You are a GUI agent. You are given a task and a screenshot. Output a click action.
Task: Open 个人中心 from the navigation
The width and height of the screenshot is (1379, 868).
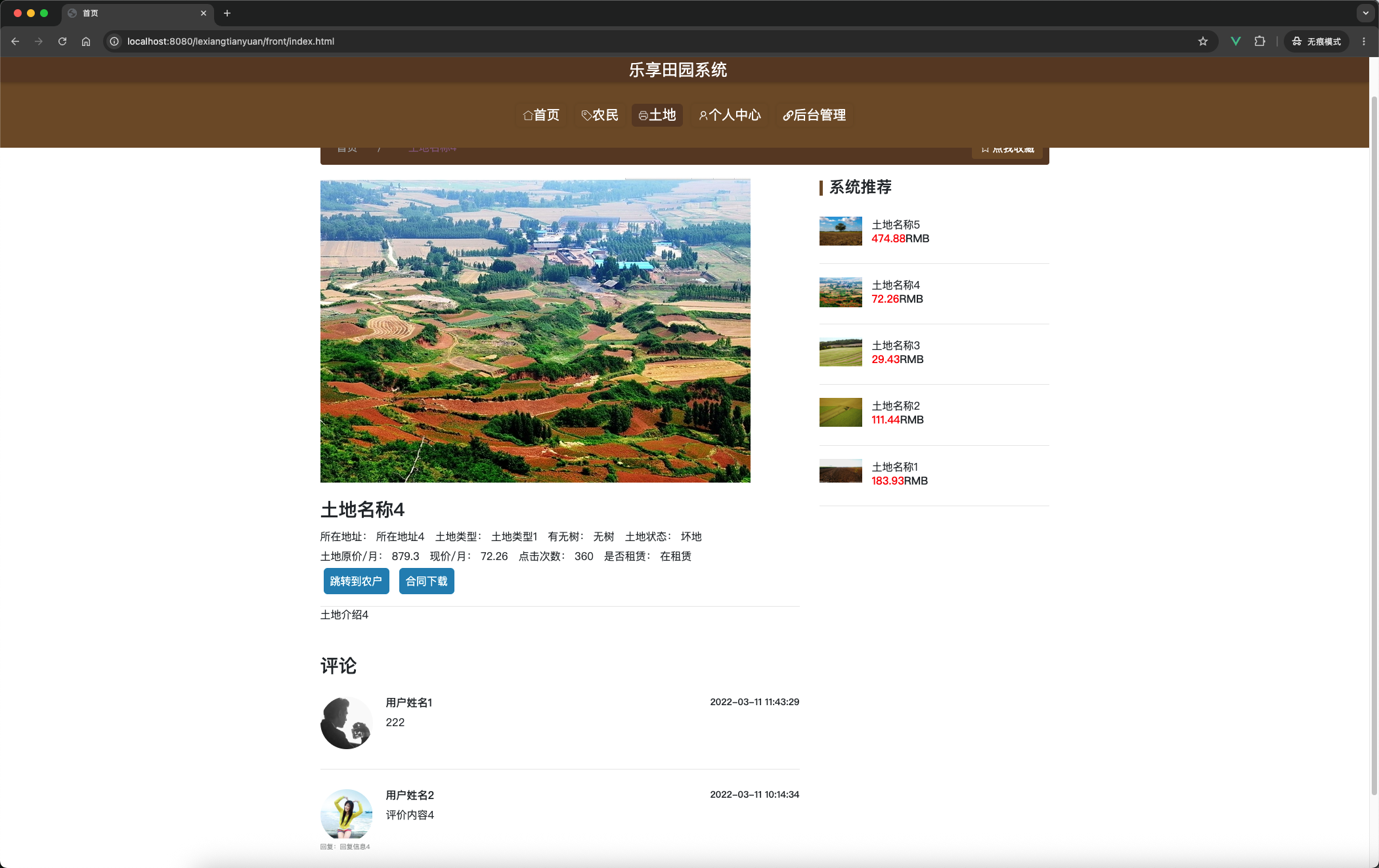click(730, 115)
